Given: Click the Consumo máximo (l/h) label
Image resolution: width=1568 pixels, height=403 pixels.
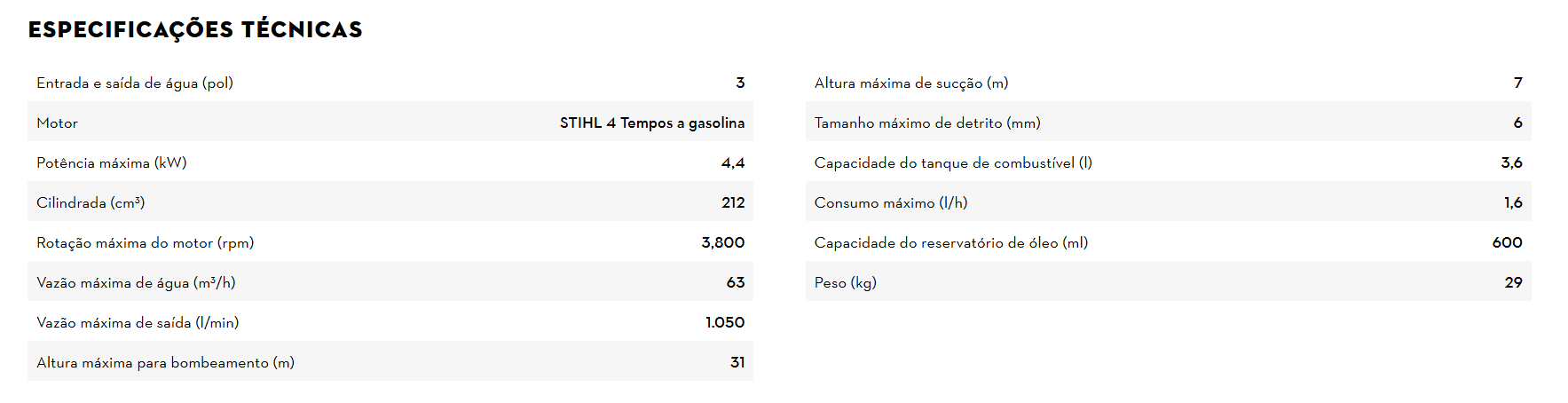Looking at the screenshot, I should pos(891,202).
